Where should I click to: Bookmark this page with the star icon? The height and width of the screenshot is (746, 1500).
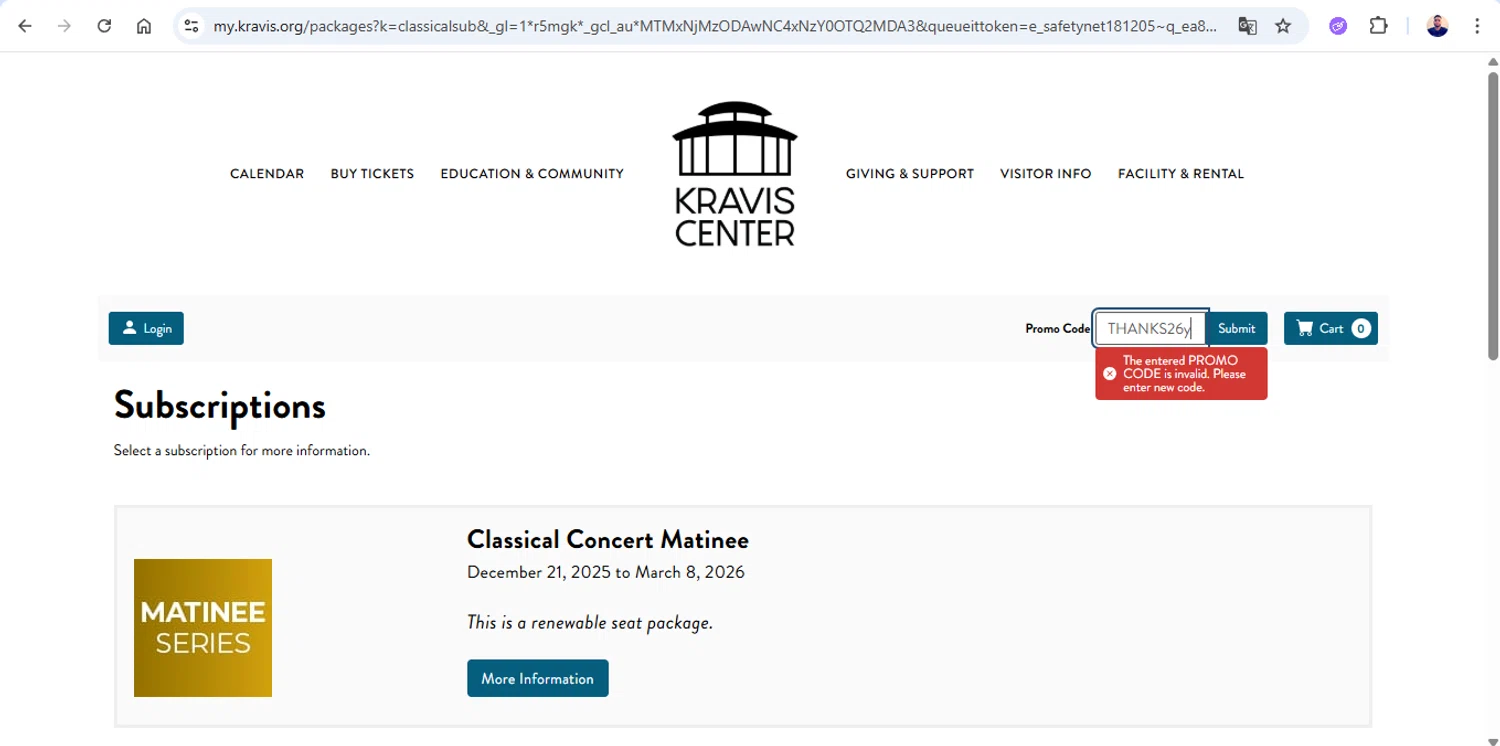pos(1283,26)
